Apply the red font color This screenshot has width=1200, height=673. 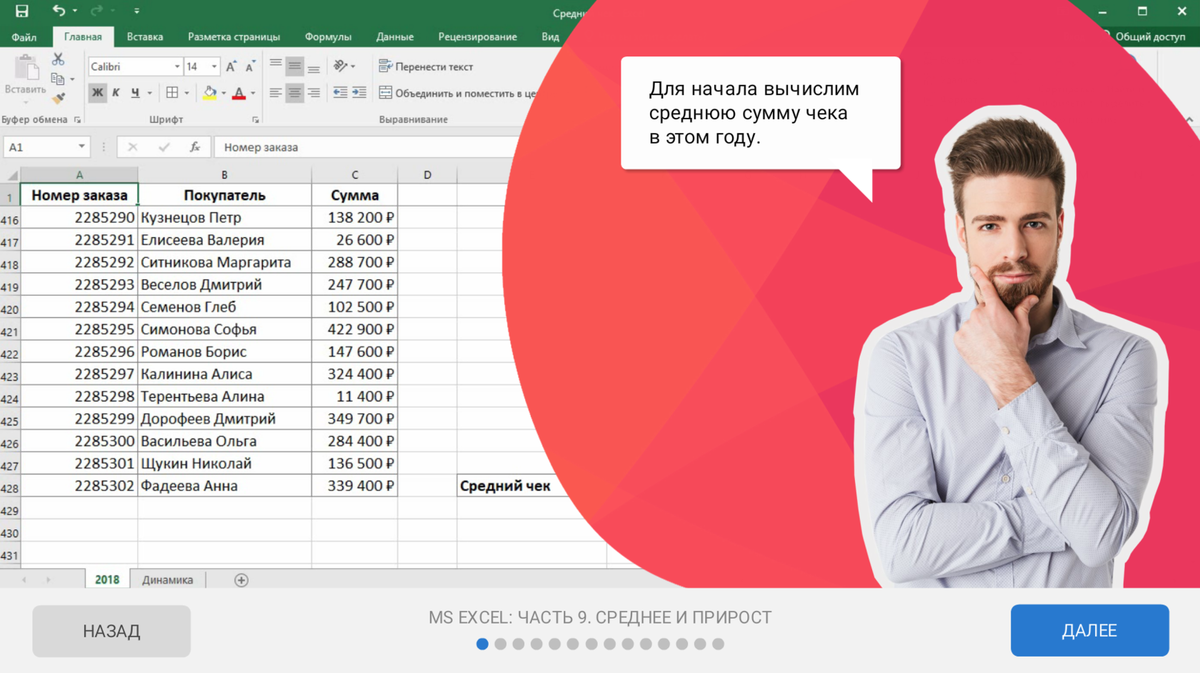pos(239,93)
